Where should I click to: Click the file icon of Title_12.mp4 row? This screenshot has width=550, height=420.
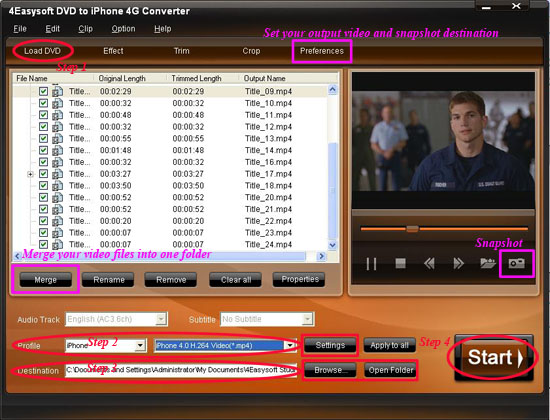pyautogui.click(x=58, y=127)
